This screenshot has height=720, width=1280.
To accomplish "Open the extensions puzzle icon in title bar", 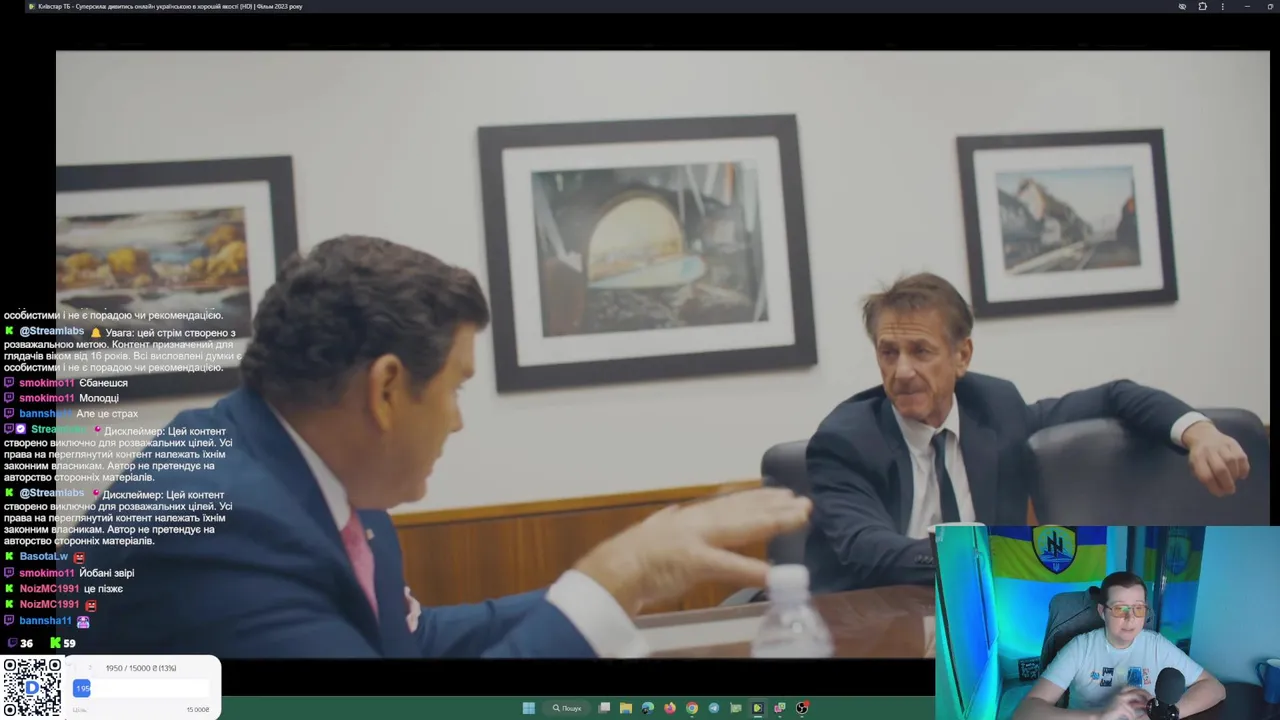I will tap(1202, 6).
